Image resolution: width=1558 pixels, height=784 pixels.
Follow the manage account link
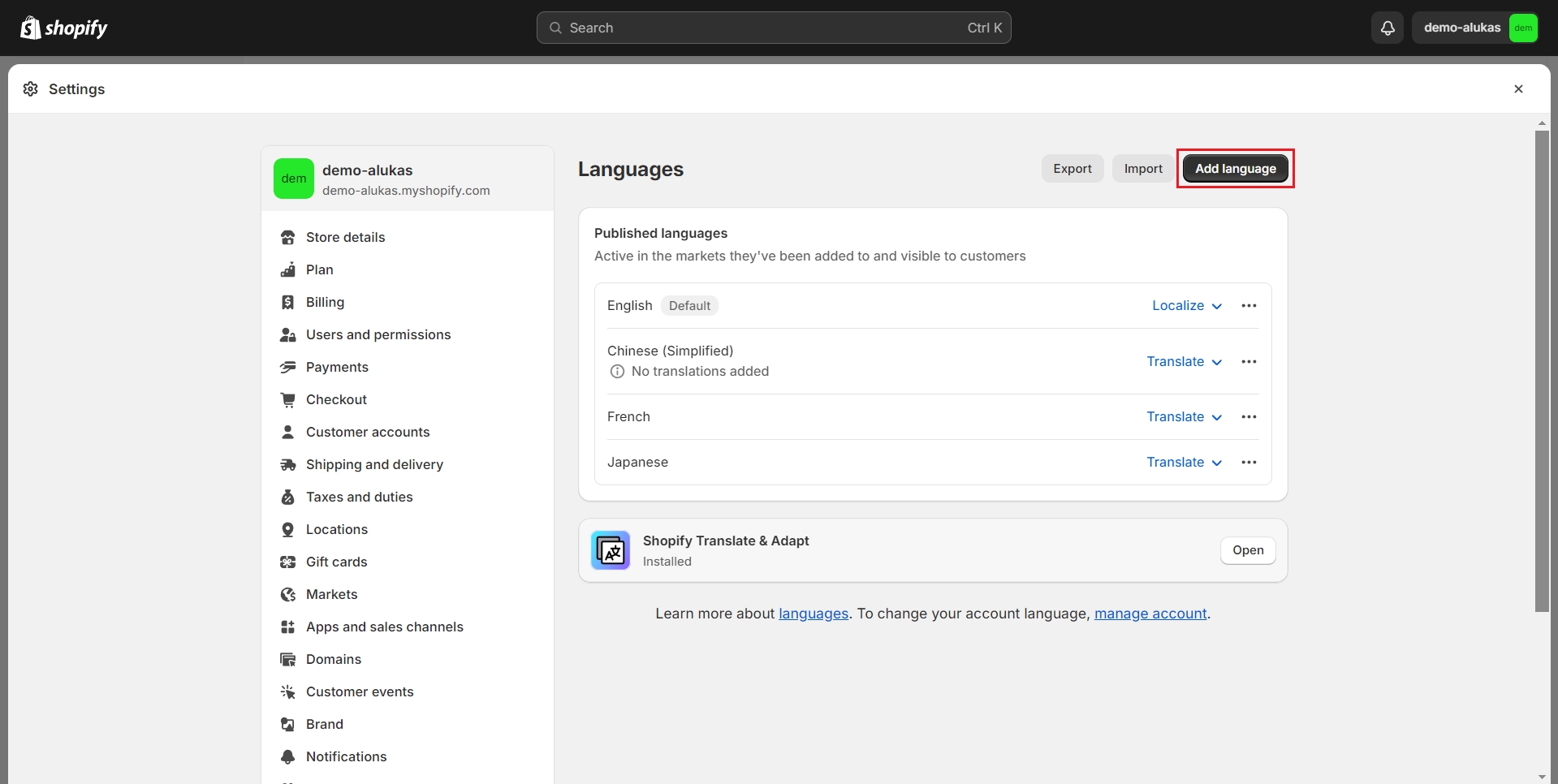tap(1150, 614)
